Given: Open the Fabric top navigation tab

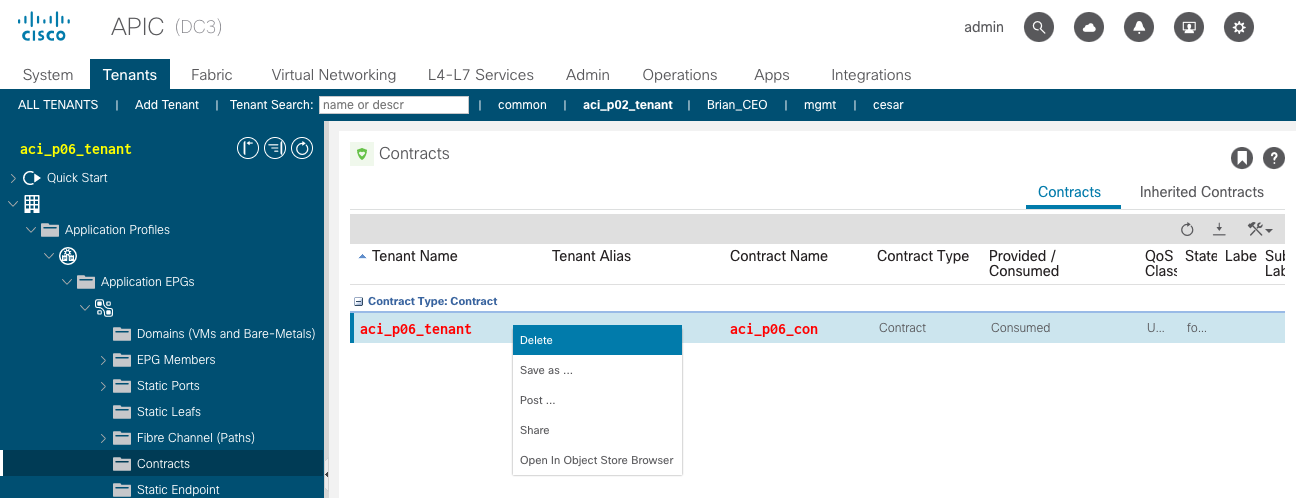Looking at the screenshot, I should 211,75.
